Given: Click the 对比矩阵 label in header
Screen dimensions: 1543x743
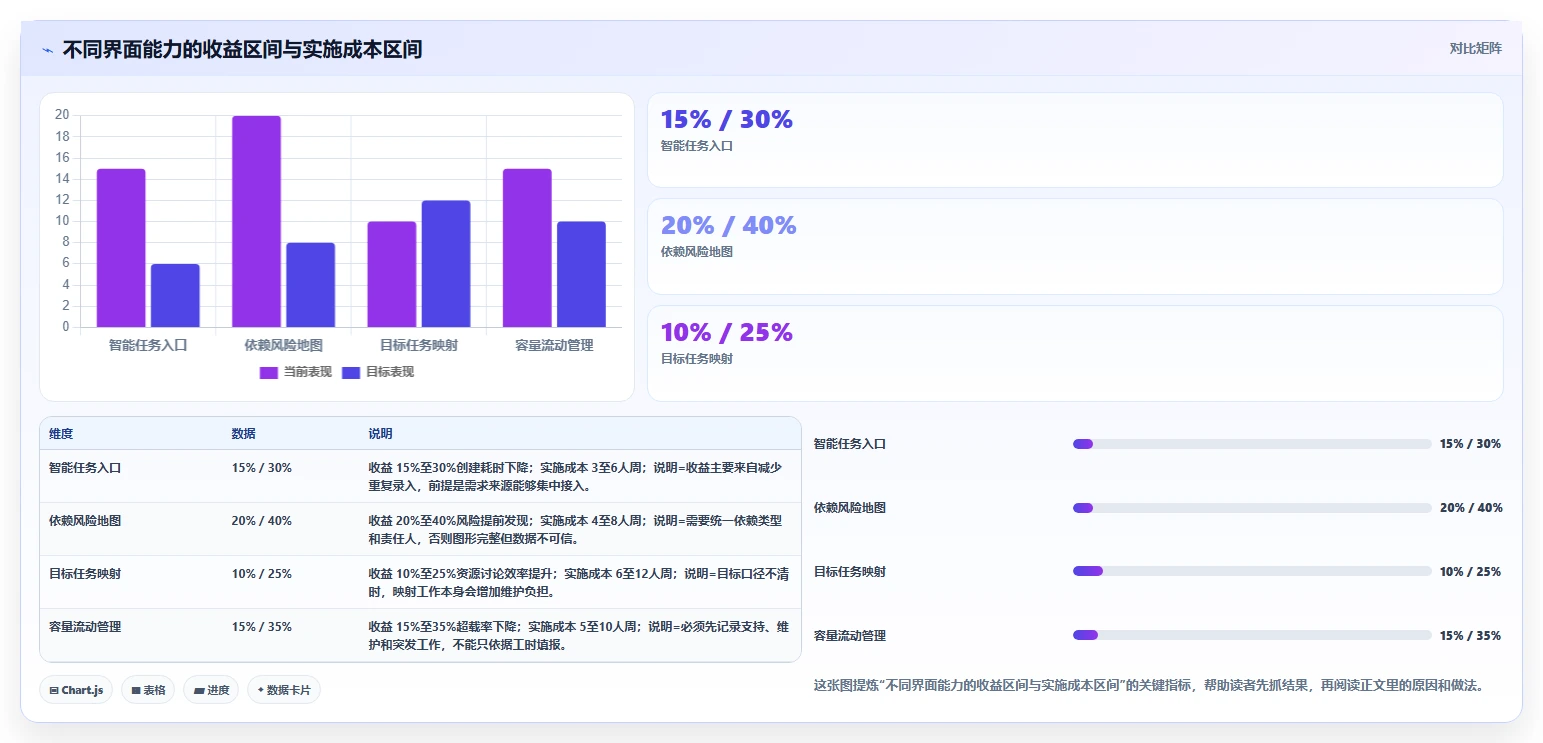Looking at the screenshot, I should click(1475, 48).
